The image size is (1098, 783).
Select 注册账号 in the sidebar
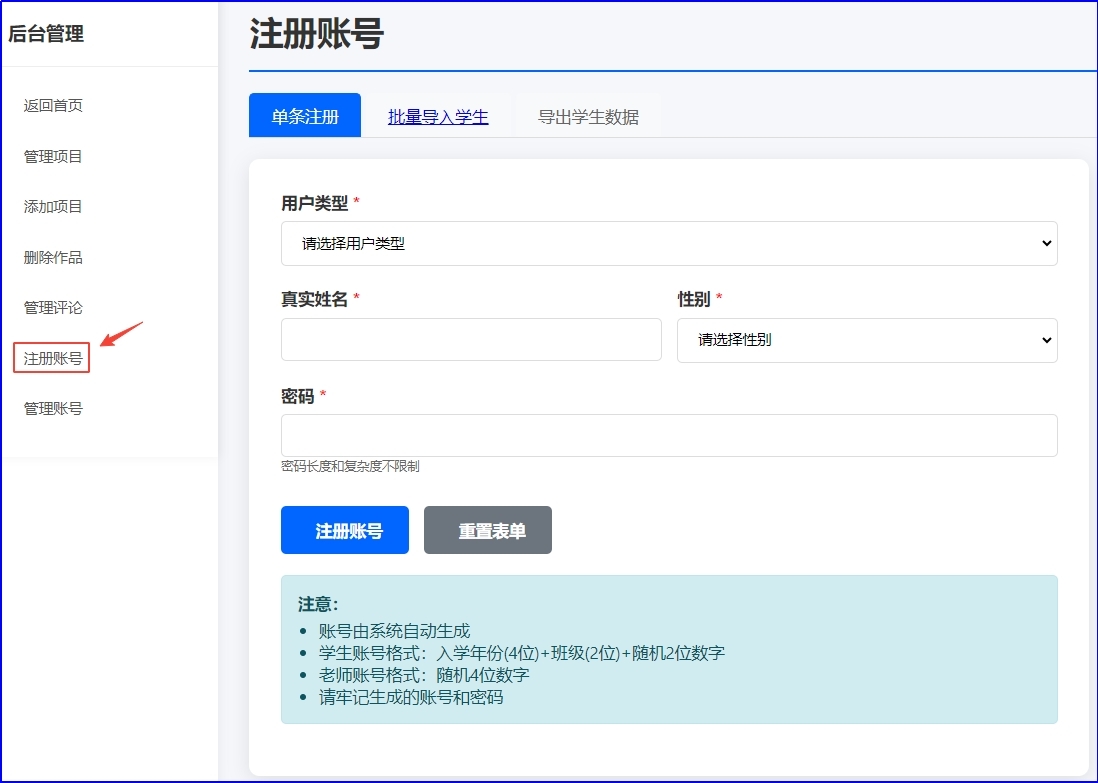click(52, 358)
